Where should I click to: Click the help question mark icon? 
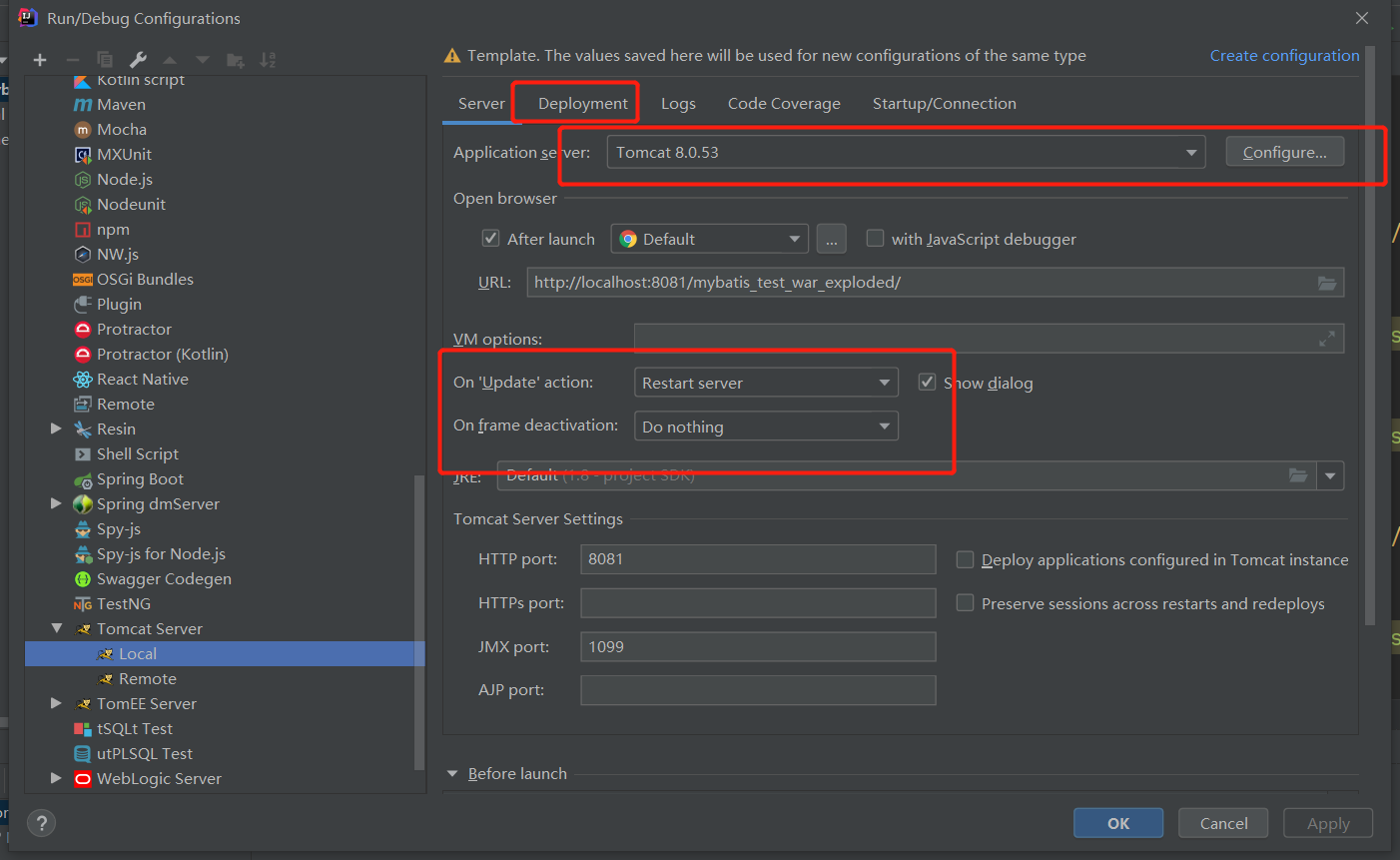point(41,823)
